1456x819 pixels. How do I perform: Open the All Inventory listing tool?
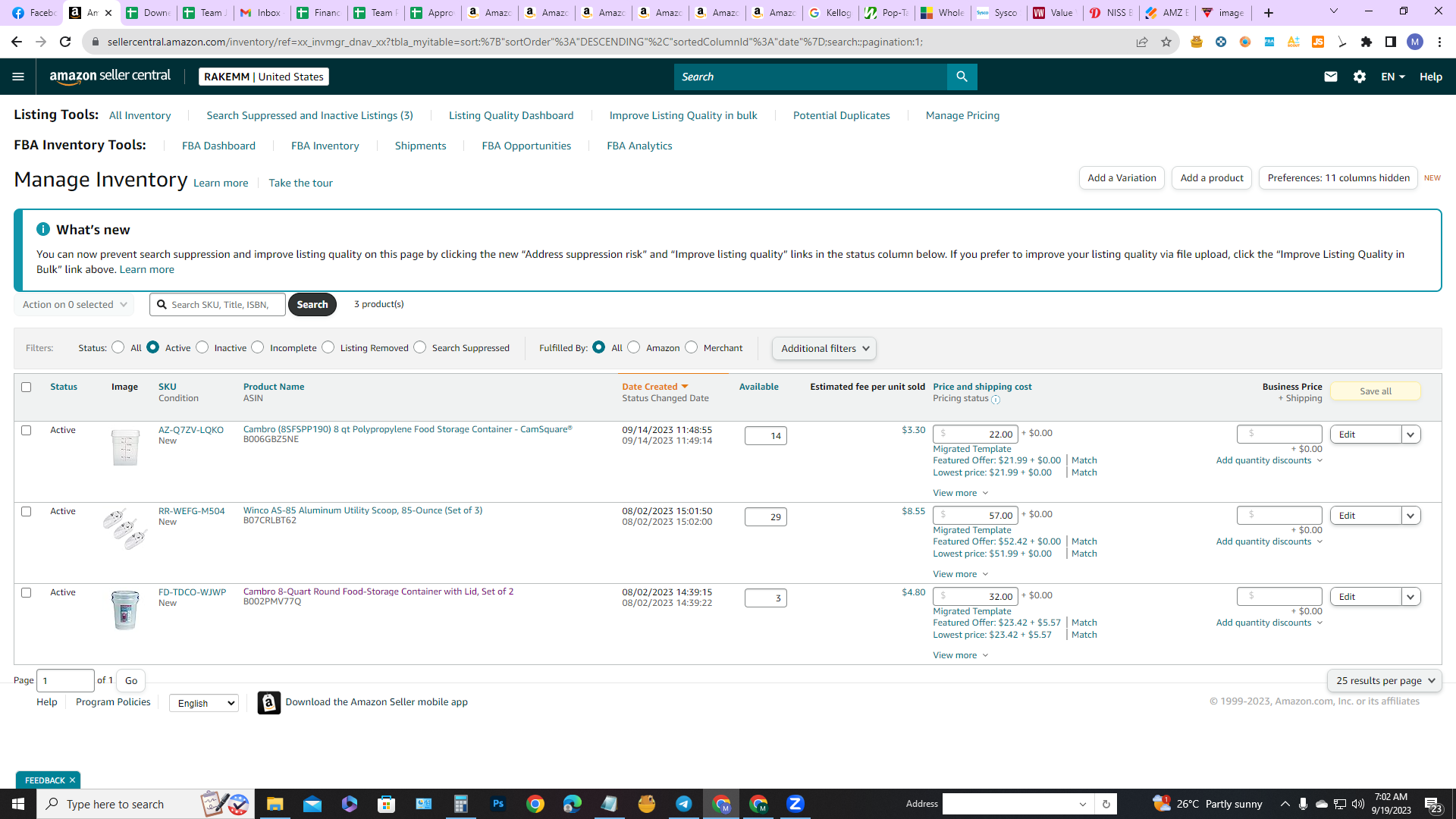140,115
